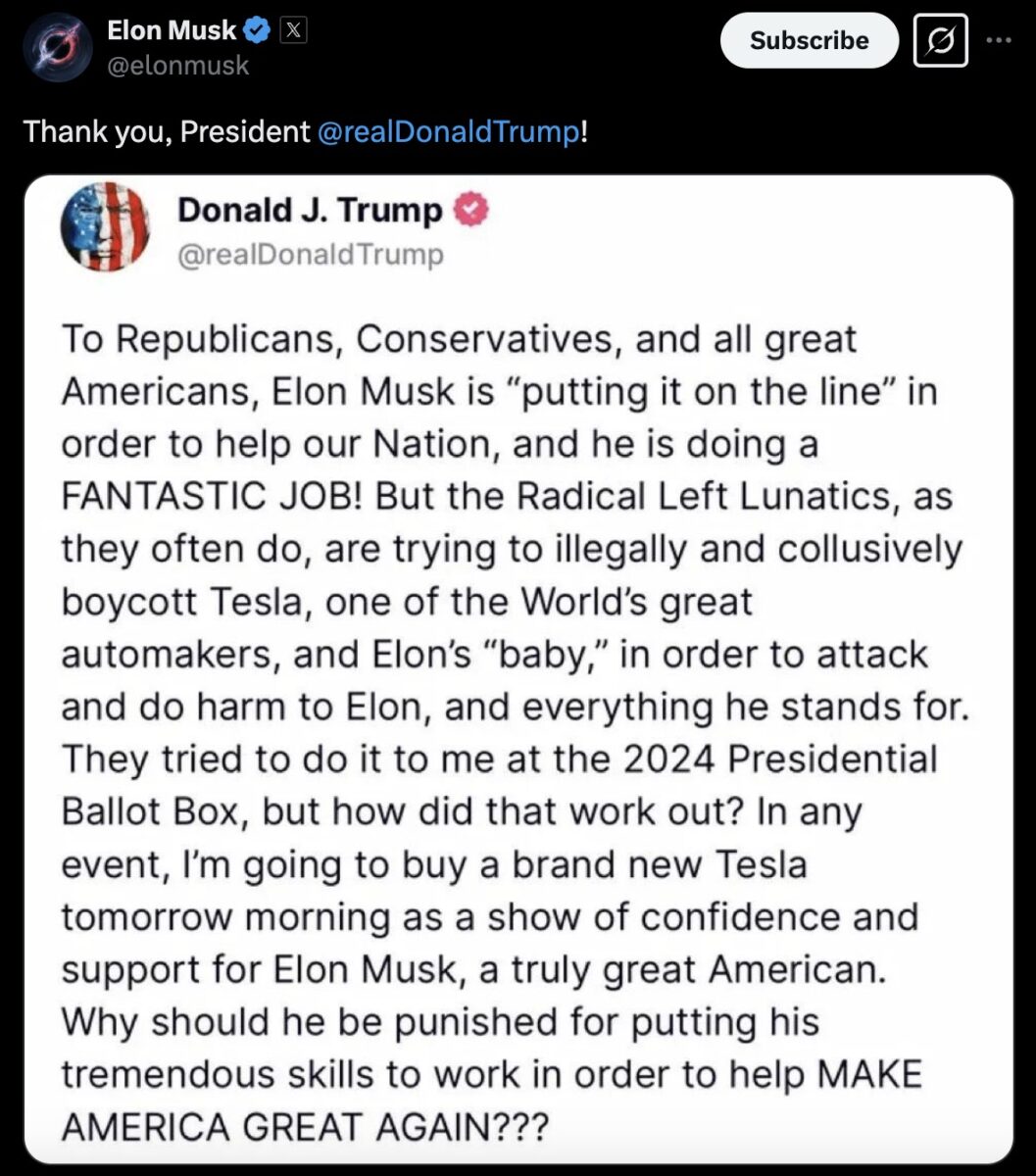This screenshot has height=1176, width=1036.
Task: Click the Donald J. Trump name in quoted post
Action: point(310,210)
